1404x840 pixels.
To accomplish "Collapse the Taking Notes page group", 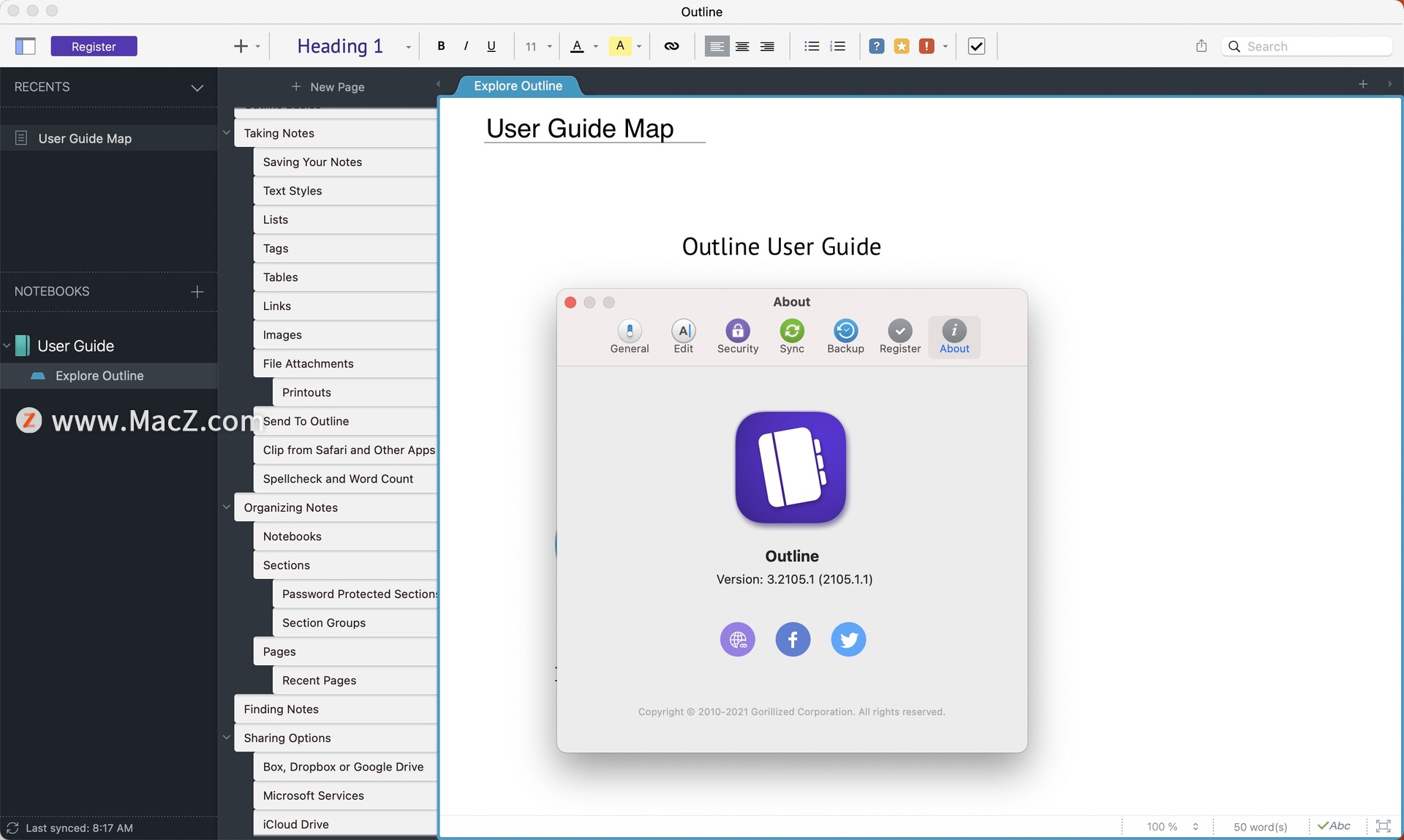I will [226, 133].
